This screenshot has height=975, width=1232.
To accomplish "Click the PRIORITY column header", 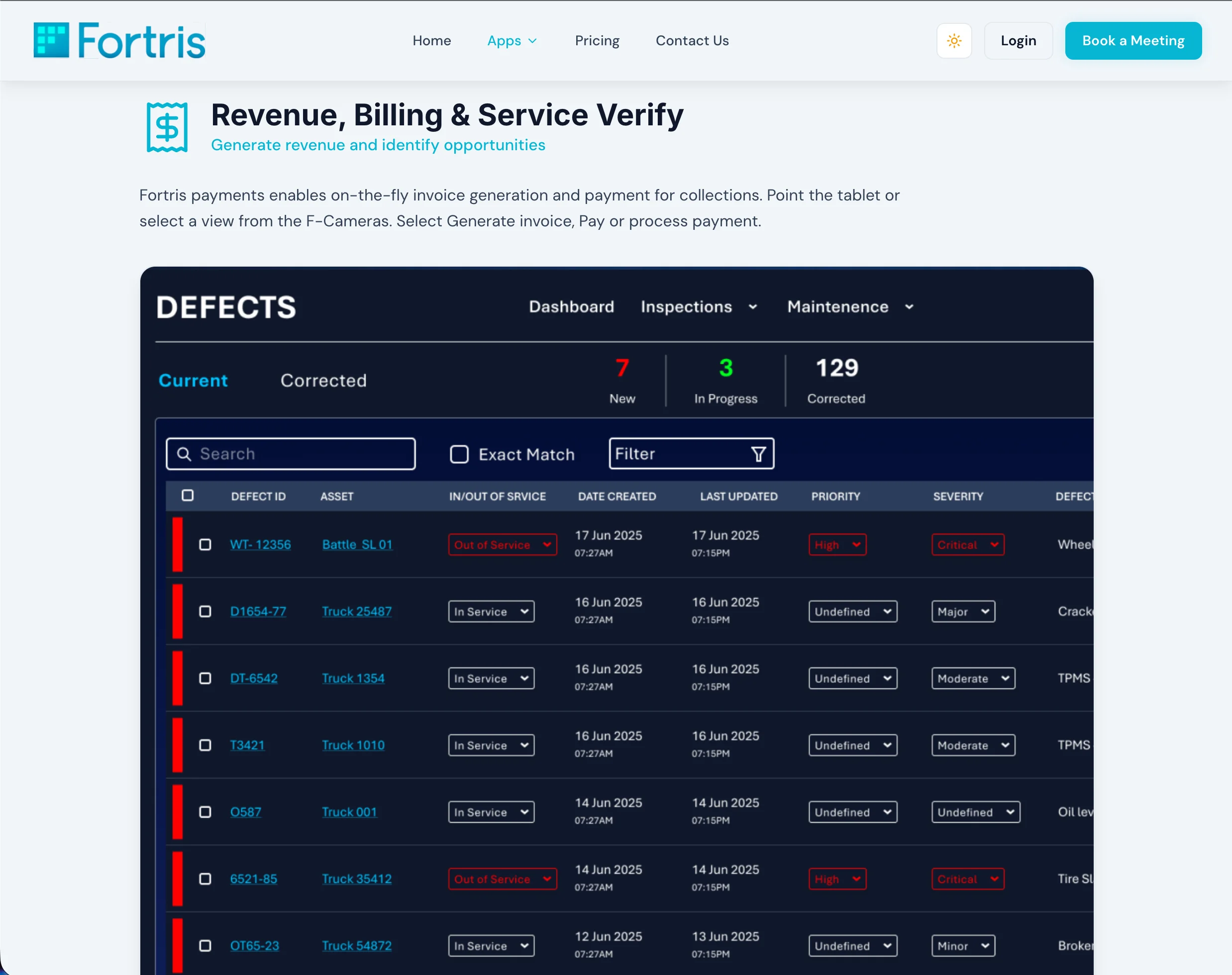I will tap(835, 496).
